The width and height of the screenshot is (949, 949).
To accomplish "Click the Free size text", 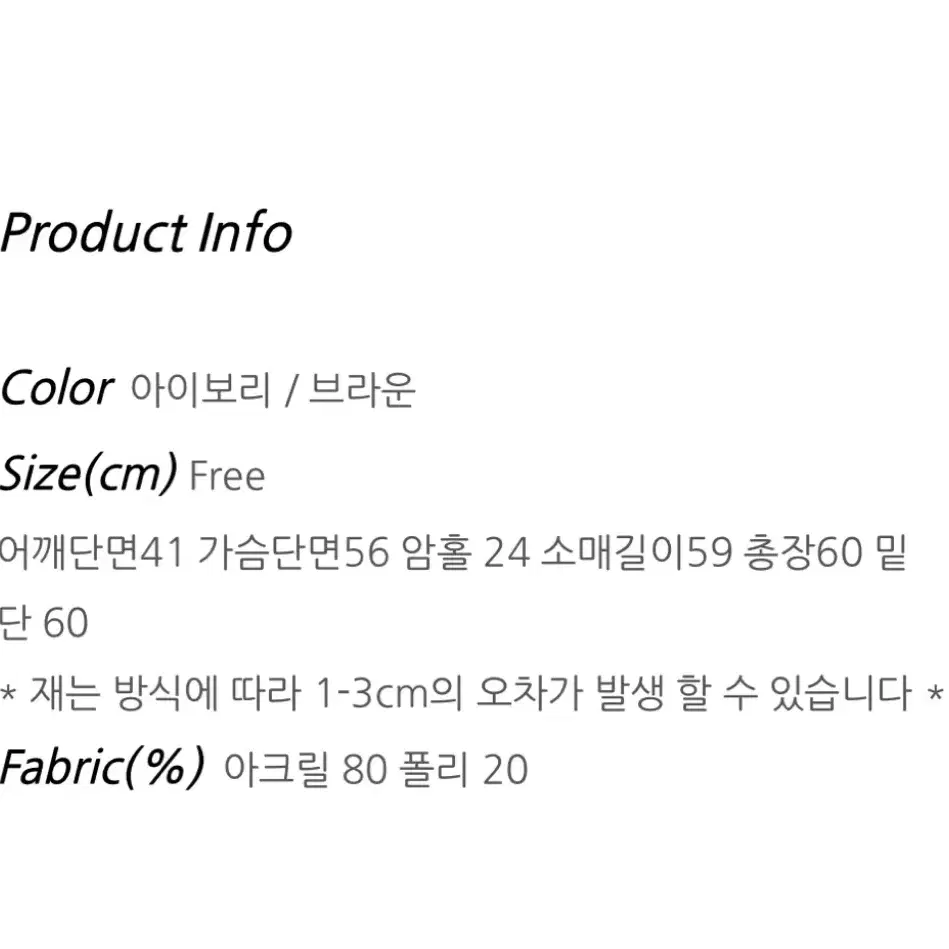I will (227, 476).
